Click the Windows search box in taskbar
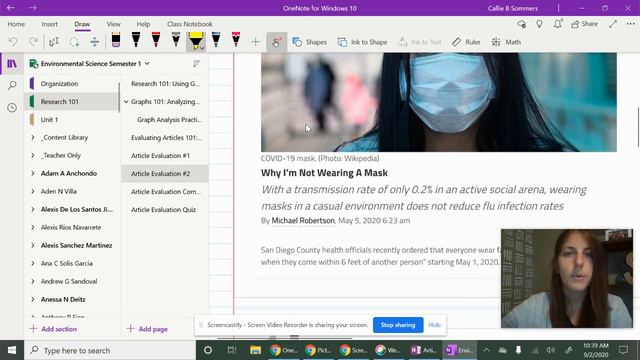640x360 pixels. coord(110,350)
